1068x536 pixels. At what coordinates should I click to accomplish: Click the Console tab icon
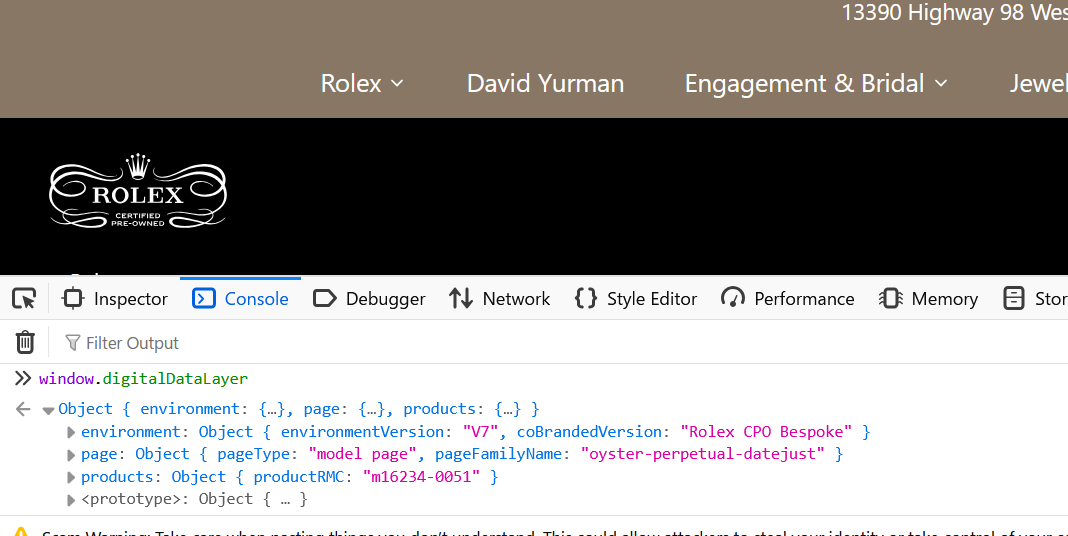[x=204, y=298]
